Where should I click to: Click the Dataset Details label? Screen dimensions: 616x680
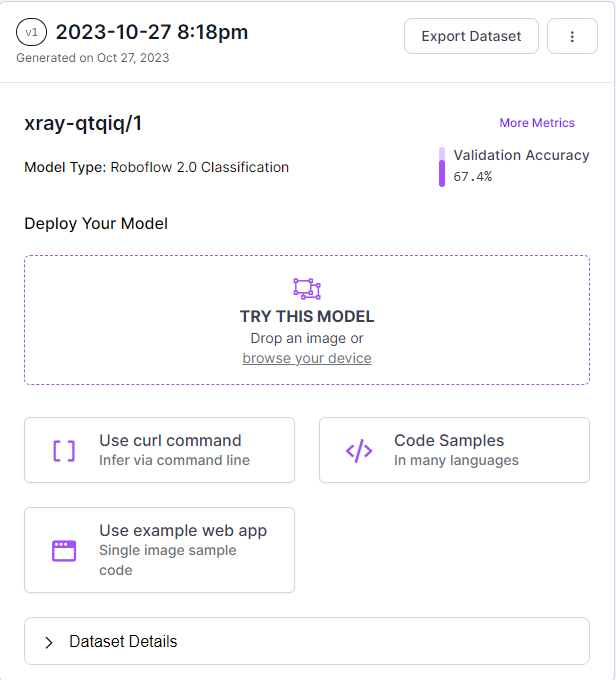(x=123, y=641)
